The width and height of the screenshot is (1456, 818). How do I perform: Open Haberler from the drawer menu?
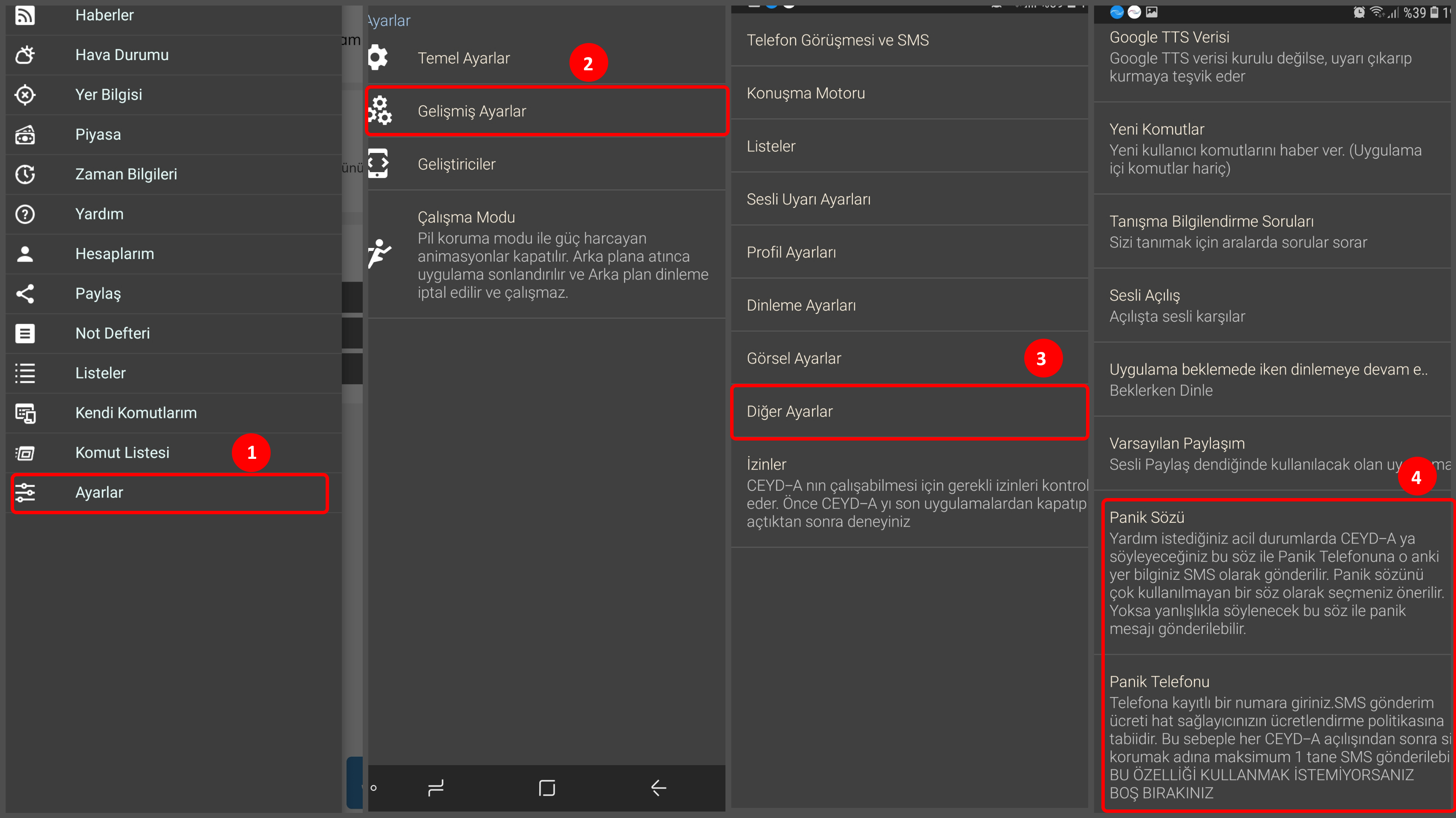[x=173, y=15]
